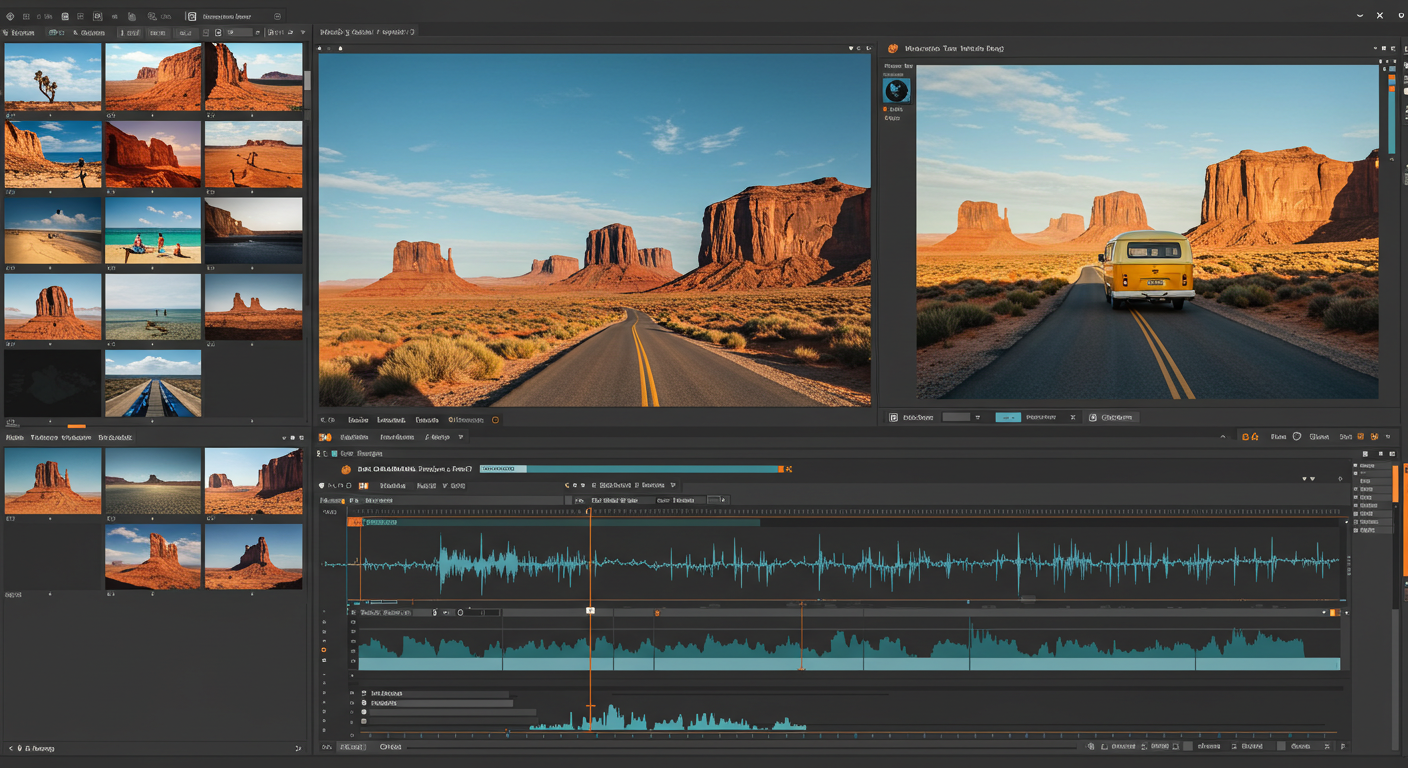Click the orange square at the middle track's right end
The width and height of the screenshot is (1408, 768).
1333,612
